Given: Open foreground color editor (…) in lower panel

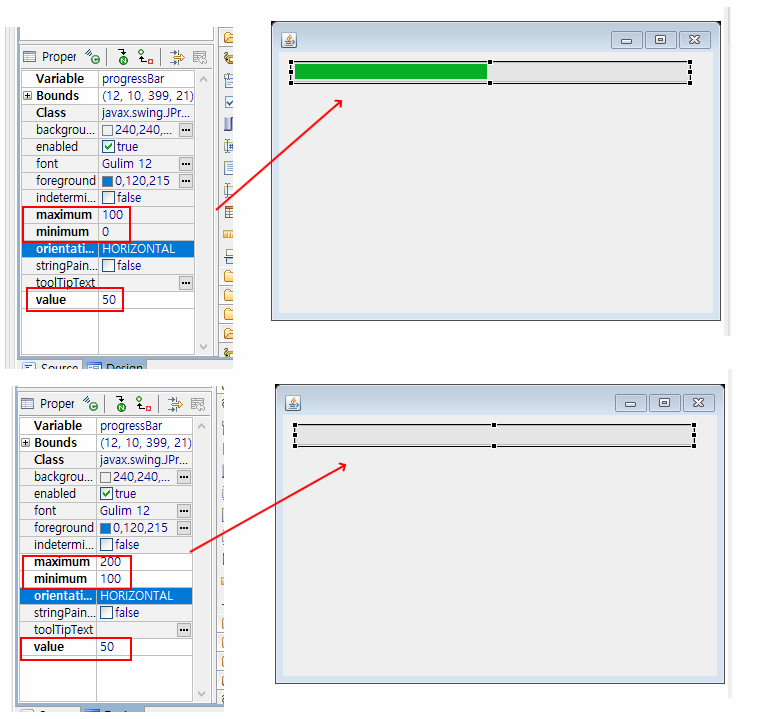Looking at the screenshot, I should point(184,528).
